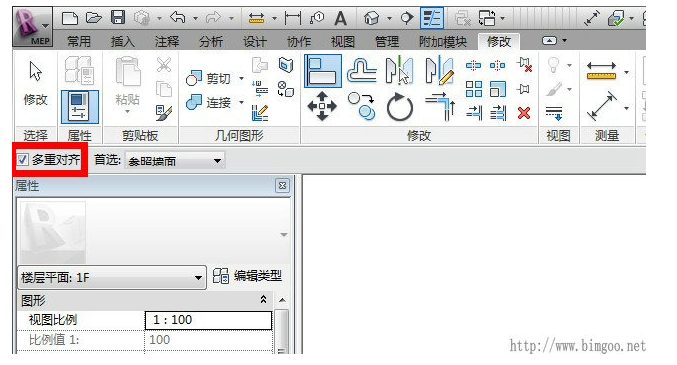Select the Offset tool
Image resolution: width=677 pixels, height=365 pixels.
(362, 70)
